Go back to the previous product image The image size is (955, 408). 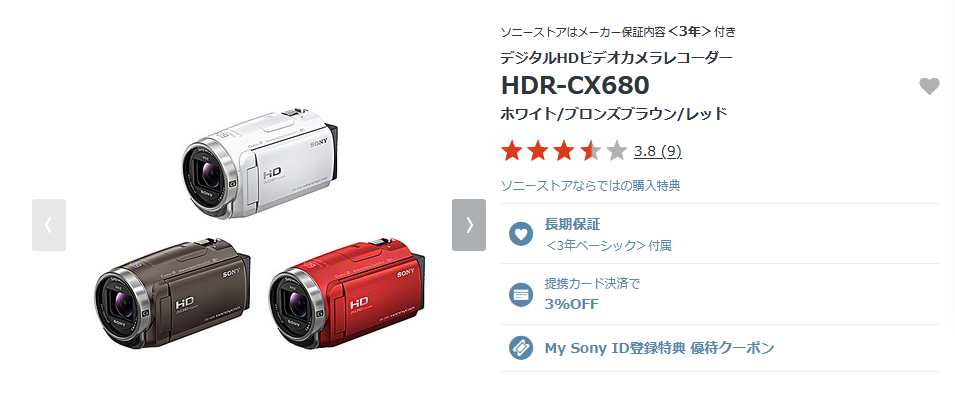click(x=49, y=225)
